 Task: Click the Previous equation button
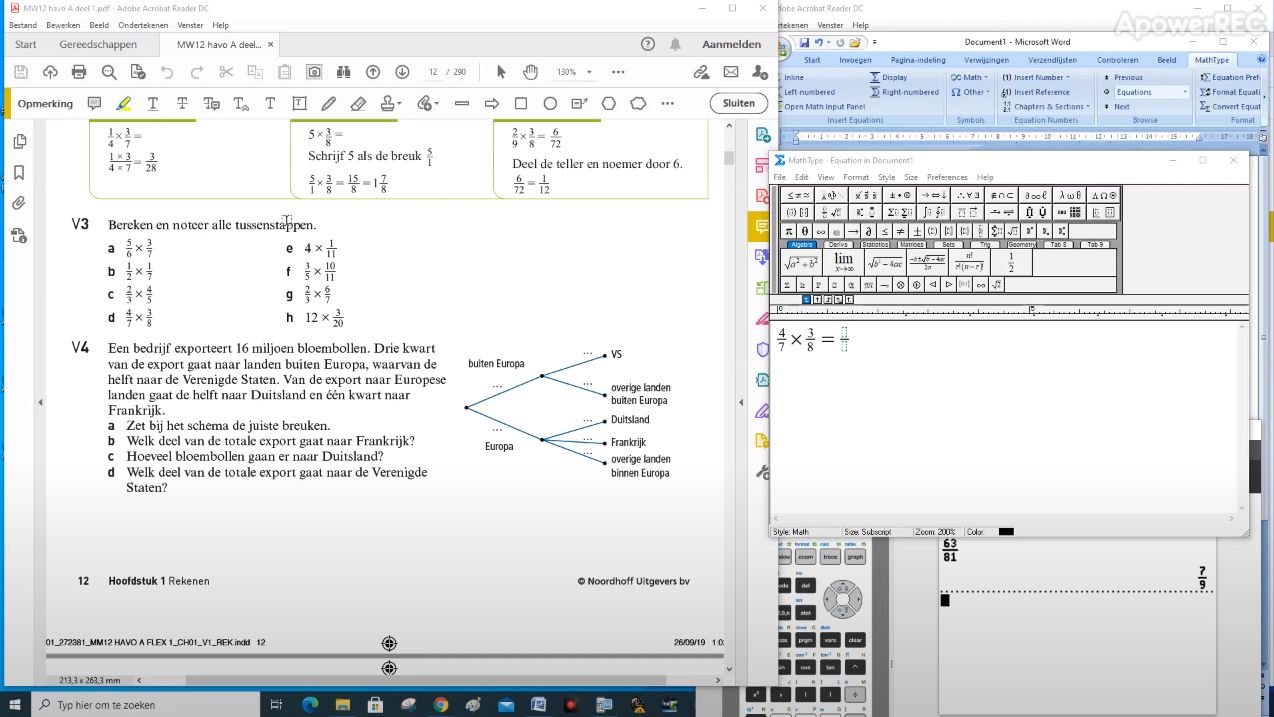tap(1123, 77)
